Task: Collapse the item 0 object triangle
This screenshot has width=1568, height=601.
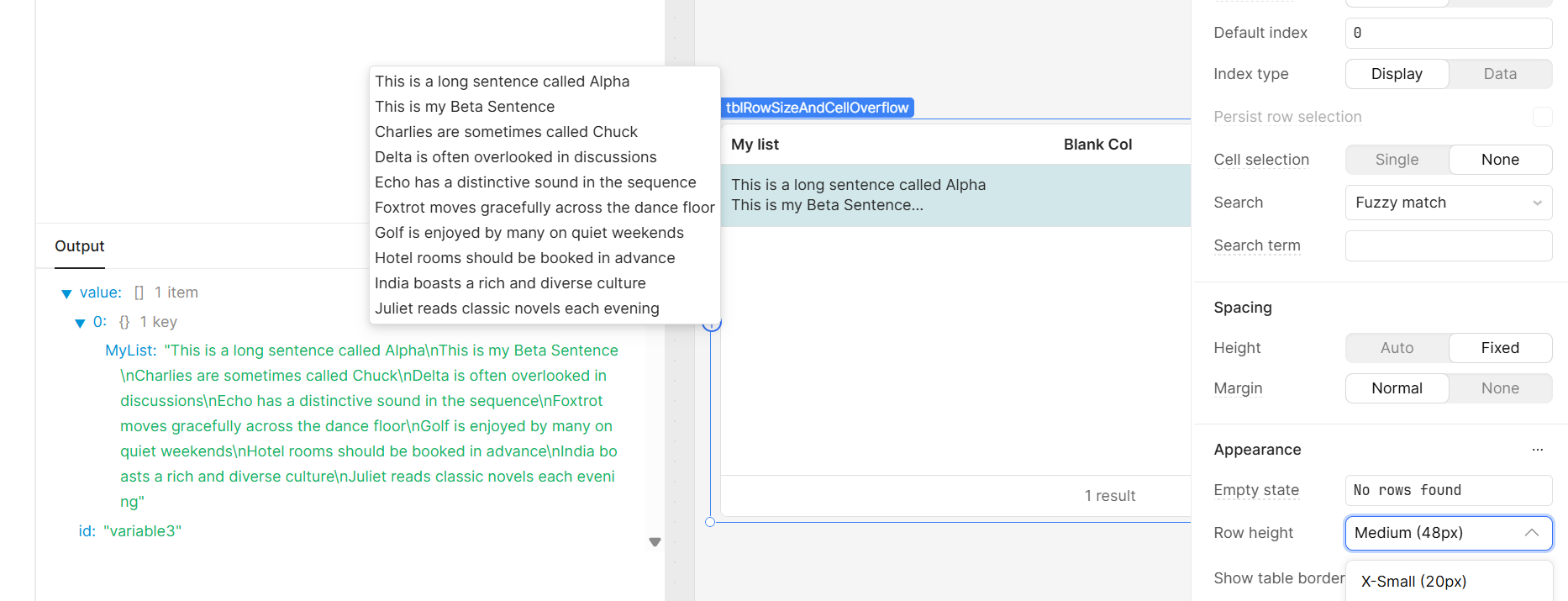Action: click(80, 323)
